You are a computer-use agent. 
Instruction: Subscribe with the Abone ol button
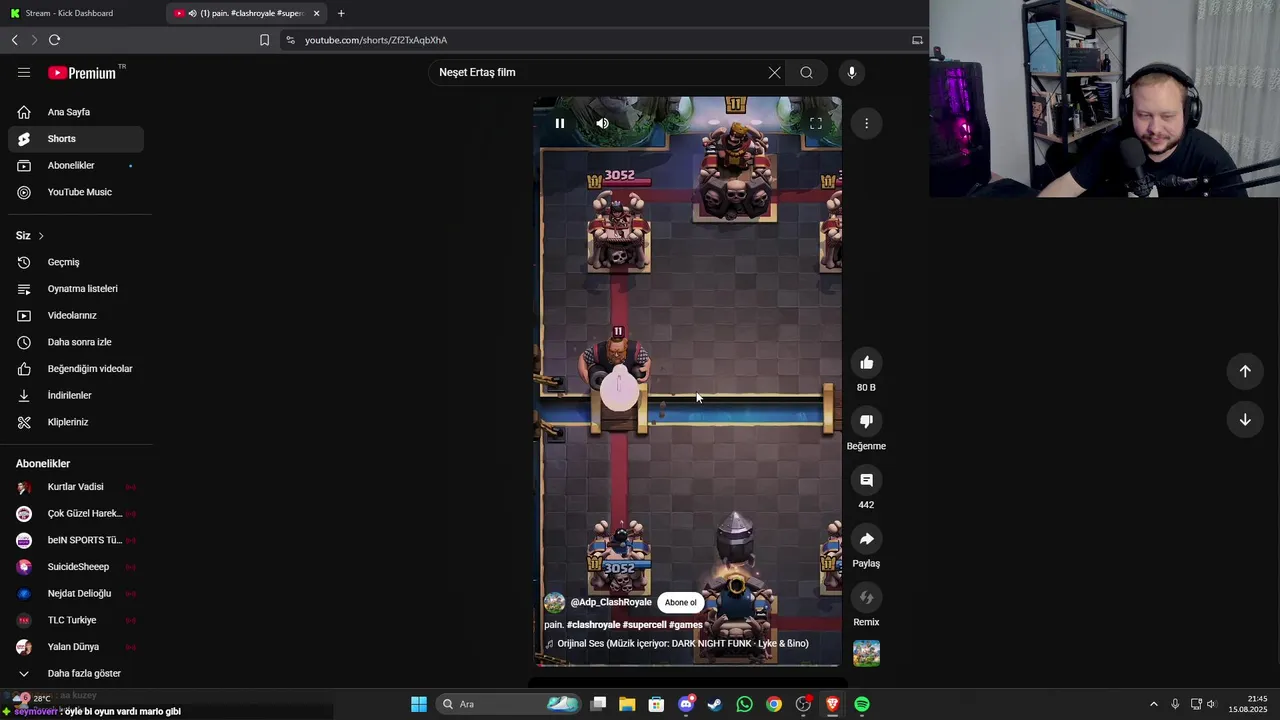[680, 602]
